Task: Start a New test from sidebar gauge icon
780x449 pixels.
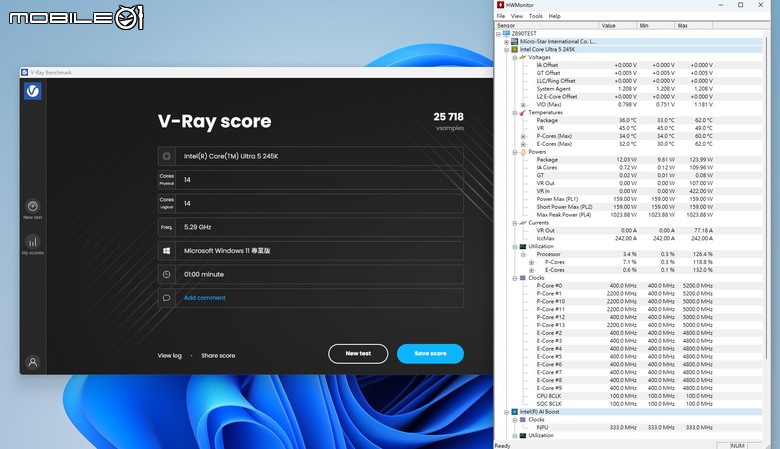Action: [33, 206]
